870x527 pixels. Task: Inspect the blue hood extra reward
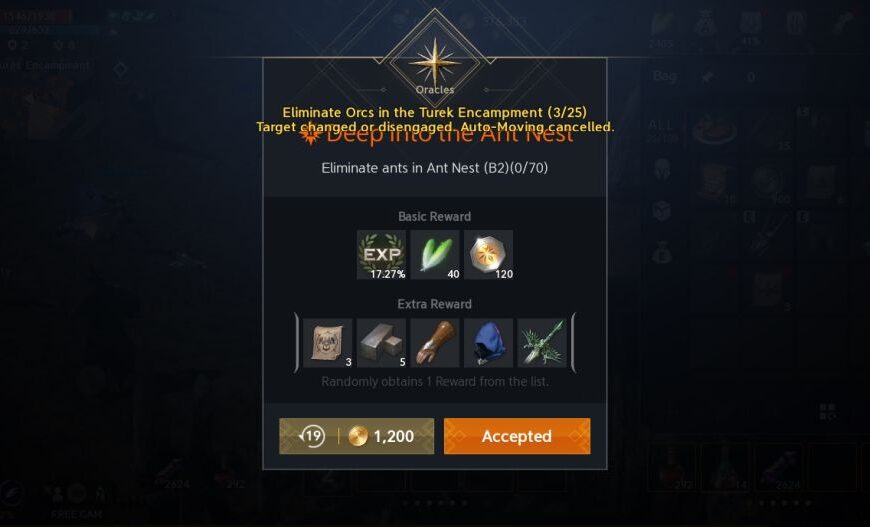[x=488, y=343]
